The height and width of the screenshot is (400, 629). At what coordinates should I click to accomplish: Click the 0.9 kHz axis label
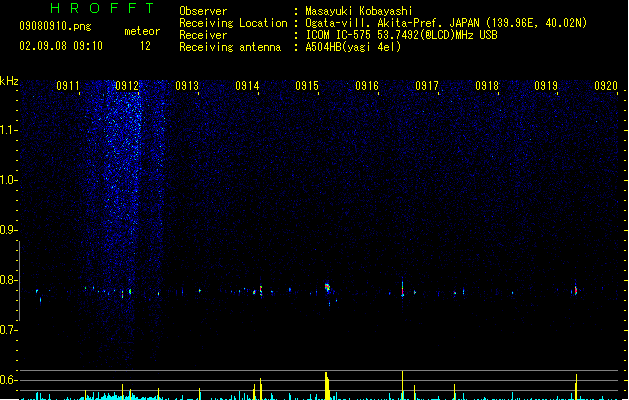point(9,230)
